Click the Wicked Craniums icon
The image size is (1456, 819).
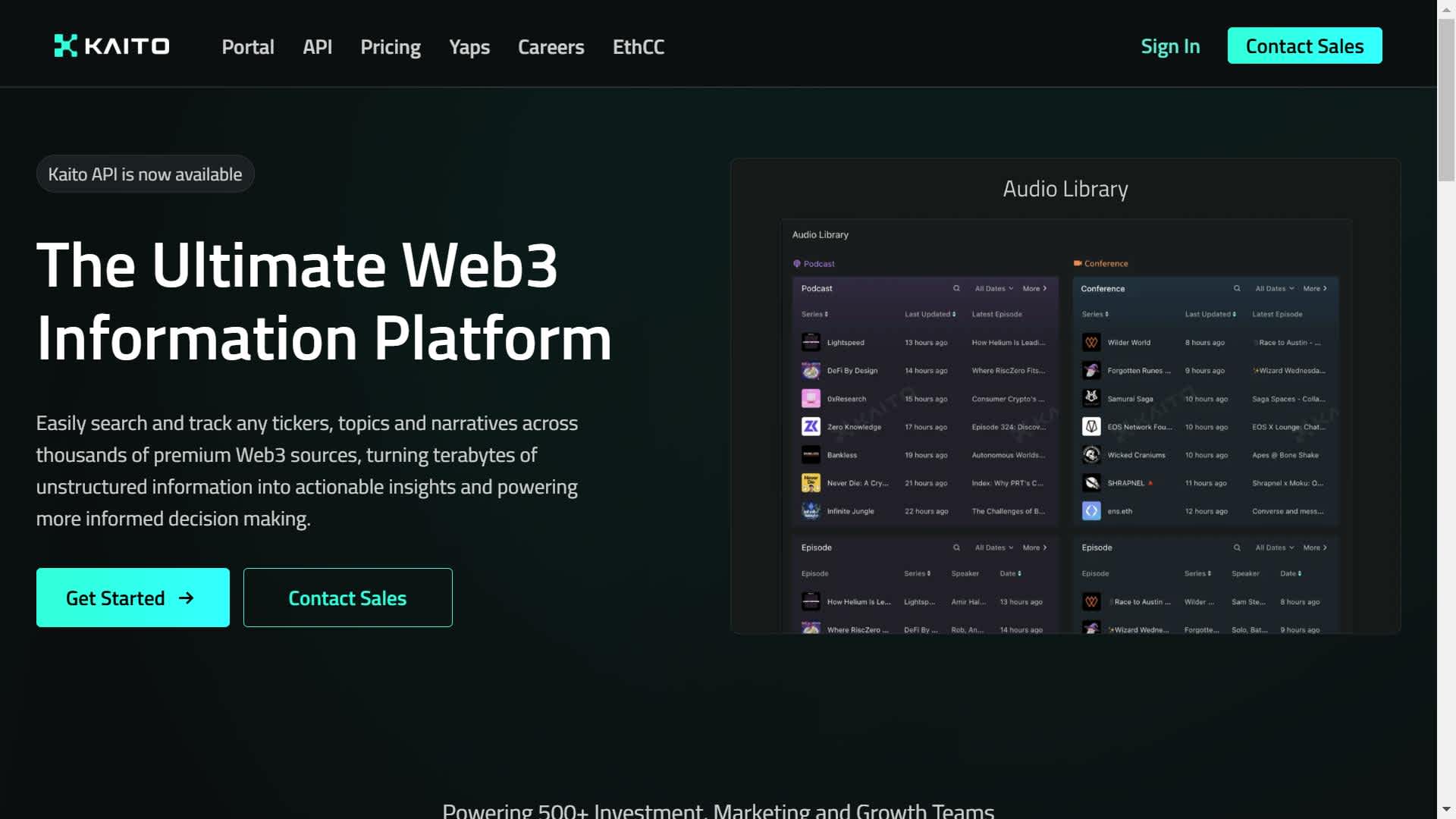point(1091,454)
